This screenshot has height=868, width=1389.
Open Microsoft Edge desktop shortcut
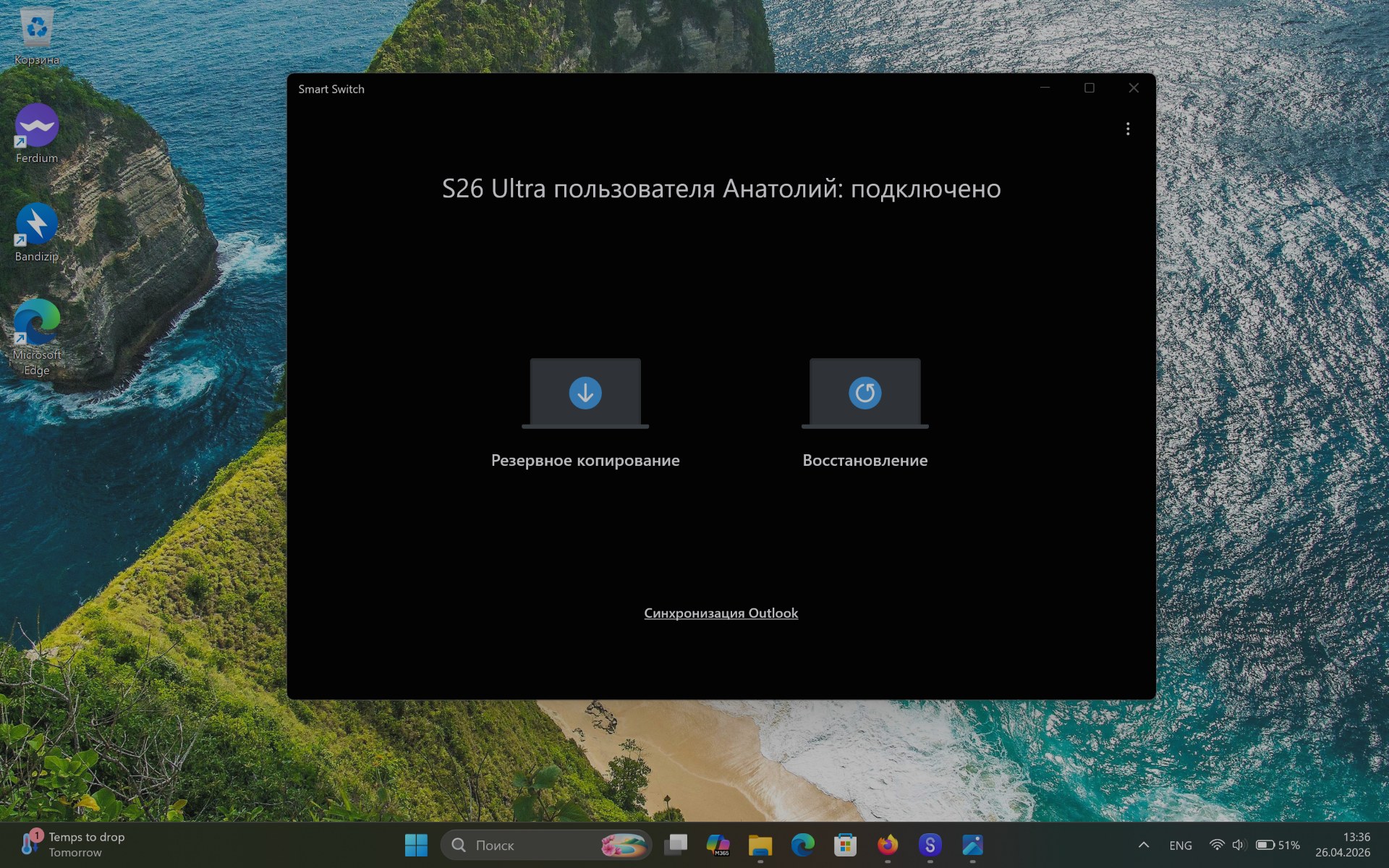coord(37,323)
